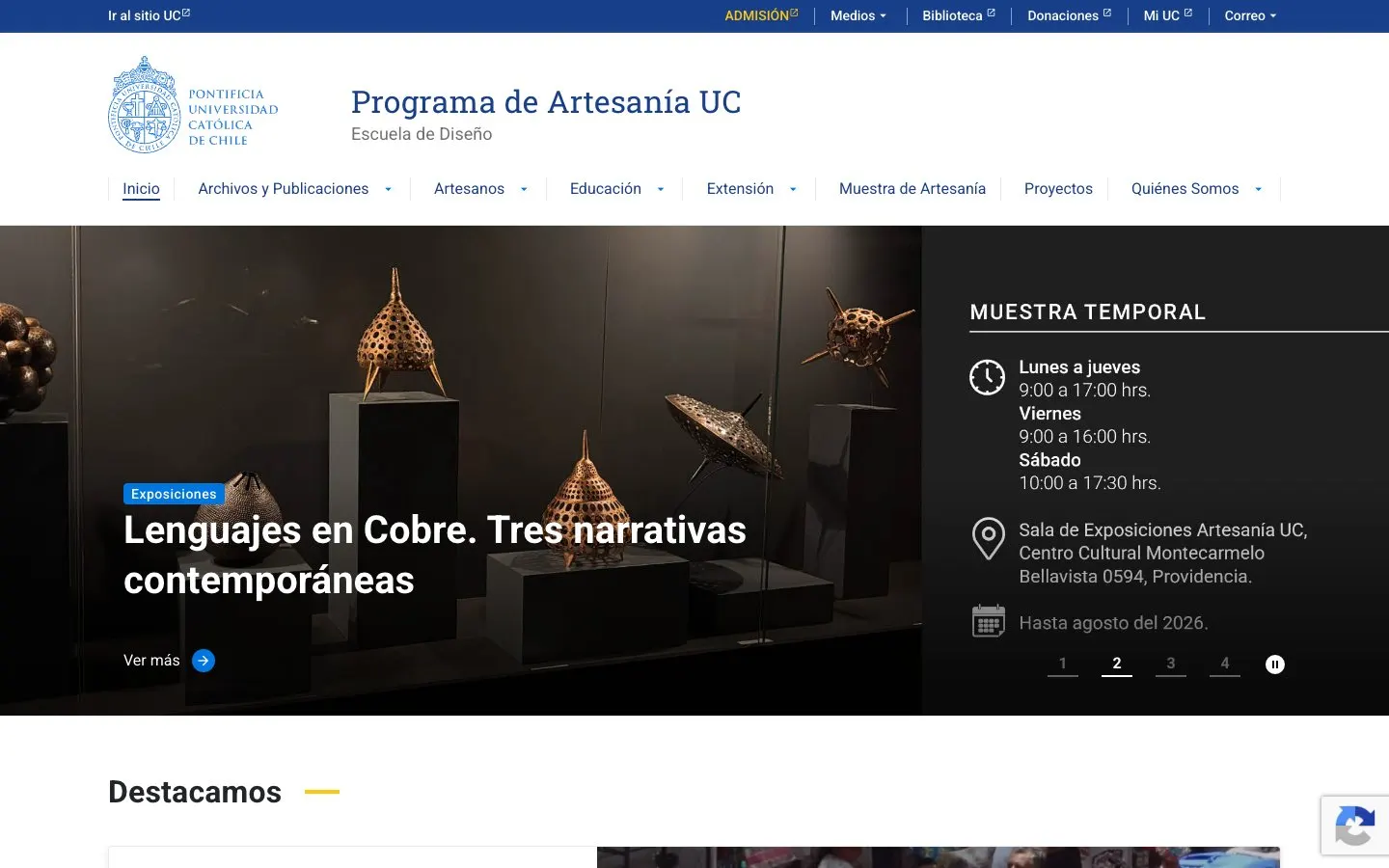Screen dimensions: 1389x868
Task: Click the Programa de Artesanía UC title
Action: (546, 101)
